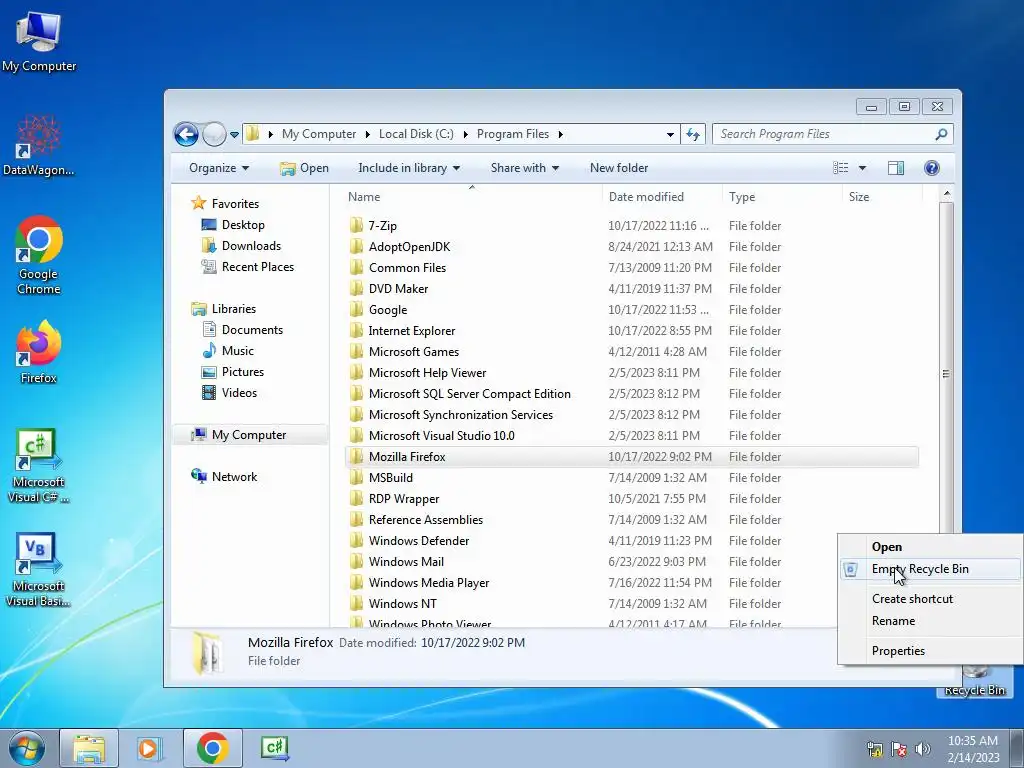Click the Forward navigation arrow in Explorer
This screenshot has height=768, width=1024.
(214, 135)
